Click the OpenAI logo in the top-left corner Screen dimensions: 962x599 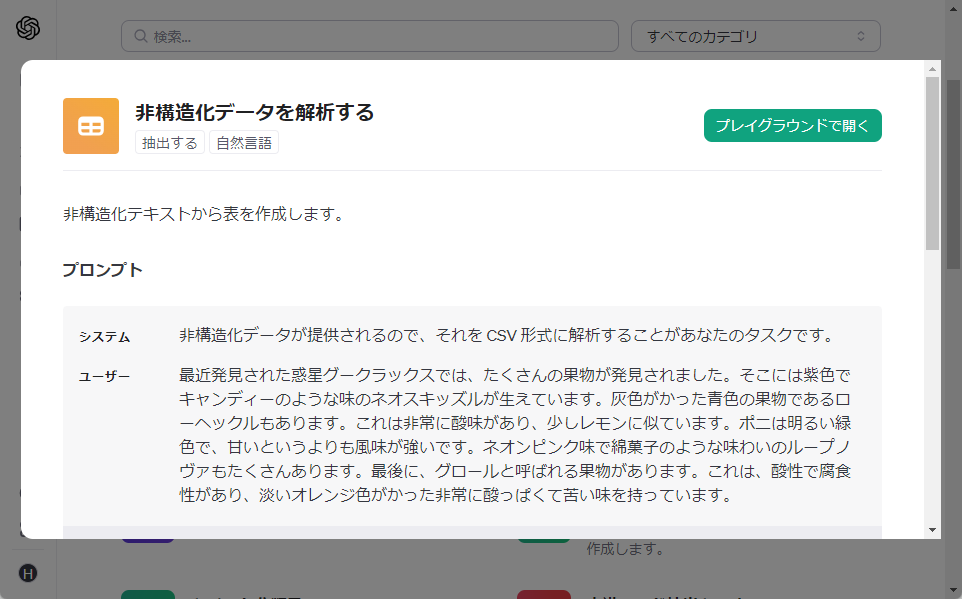[28, 29]
